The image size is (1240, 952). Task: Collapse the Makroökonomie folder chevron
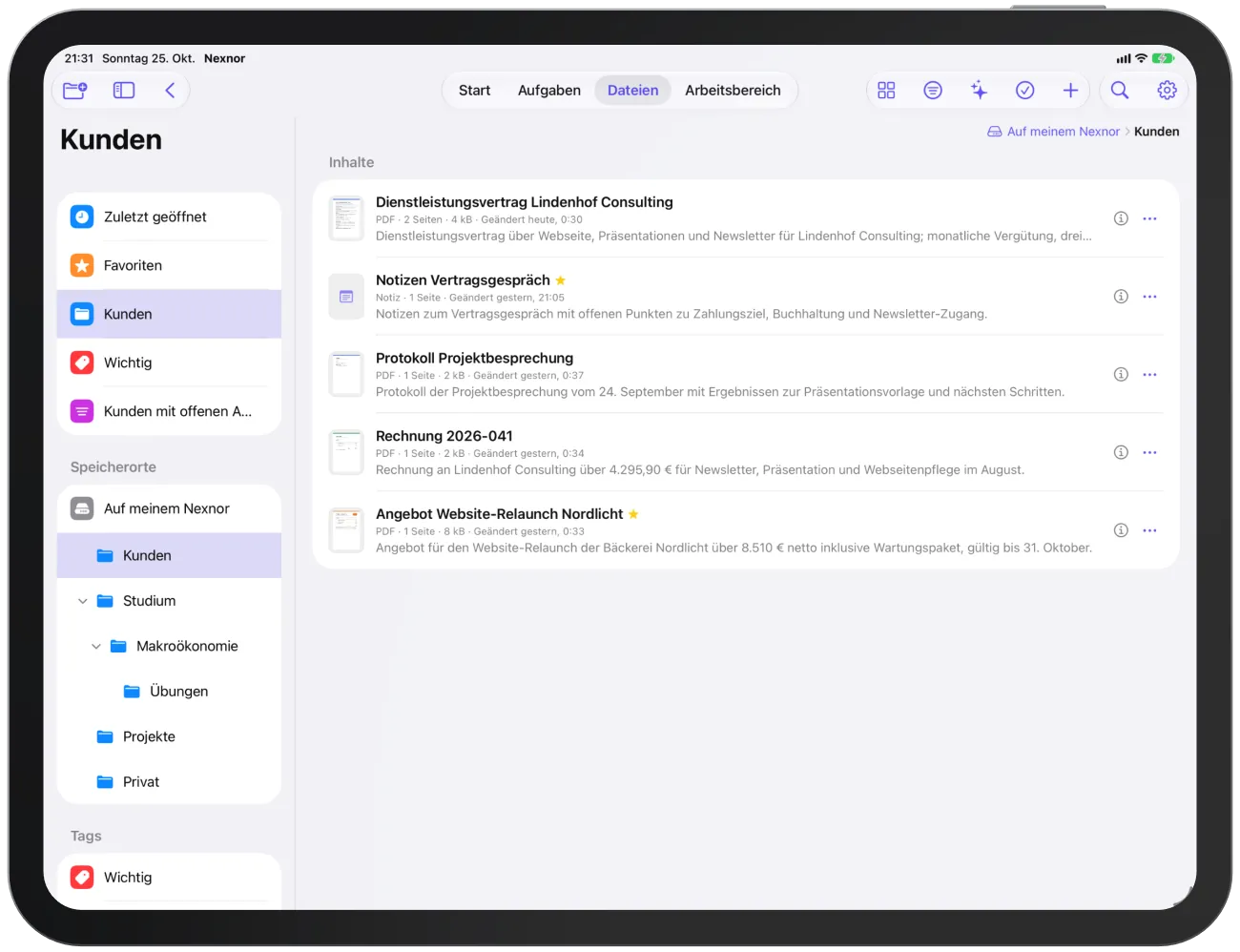[96, 647]
